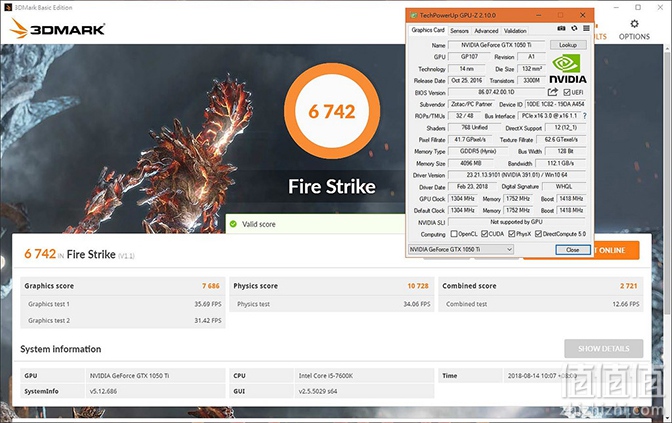Click the orange score circle 6 742

coord(332,111)
